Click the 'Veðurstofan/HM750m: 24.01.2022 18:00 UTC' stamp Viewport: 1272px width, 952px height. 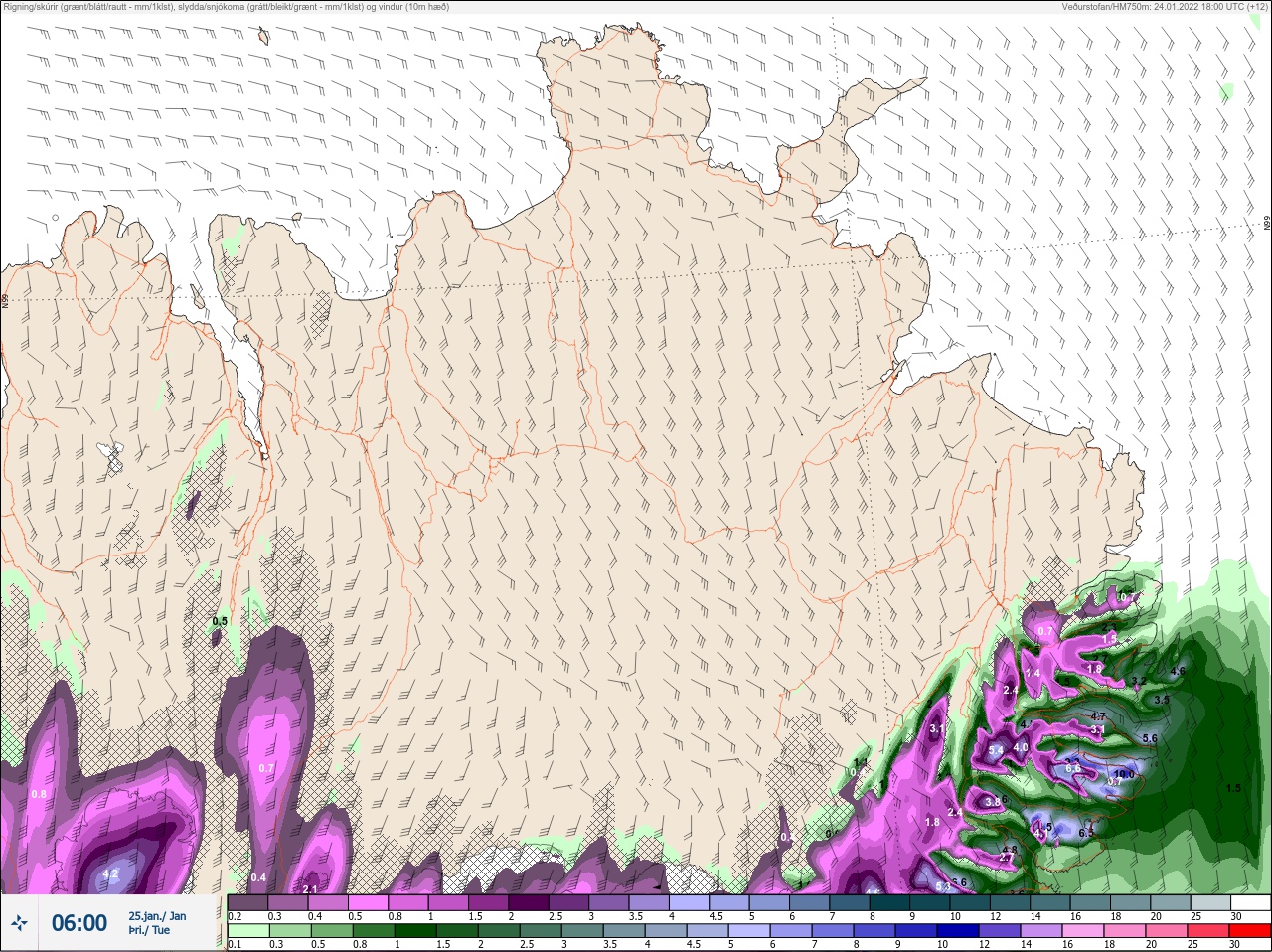point(1166,6)
